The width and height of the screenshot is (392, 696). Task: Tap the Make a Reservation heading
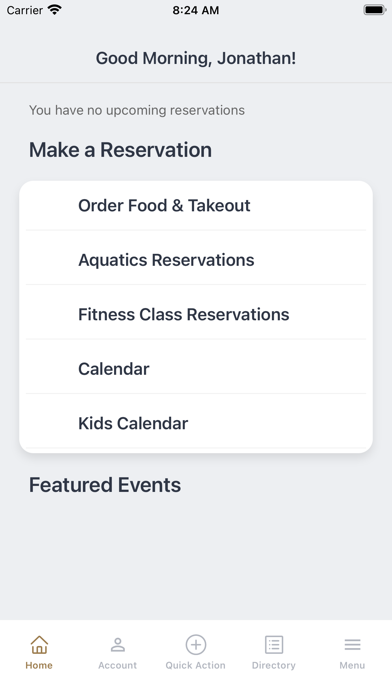click(x=120, y=150)
